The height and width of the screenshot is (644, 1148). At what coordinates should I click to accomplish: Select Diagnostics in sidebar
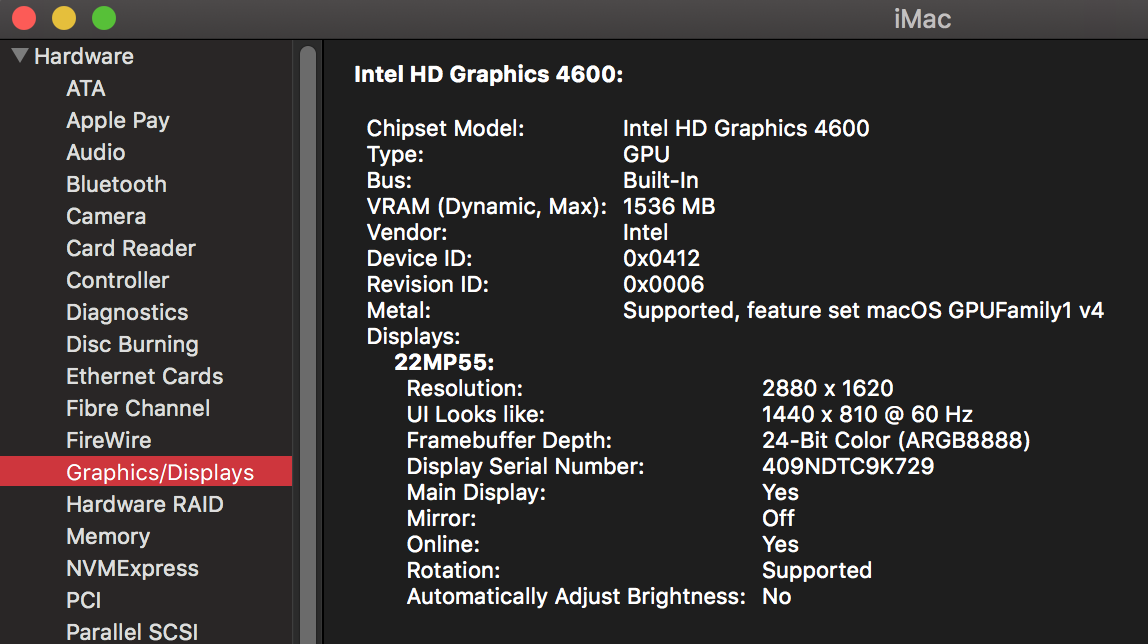(x=127, y=312)
